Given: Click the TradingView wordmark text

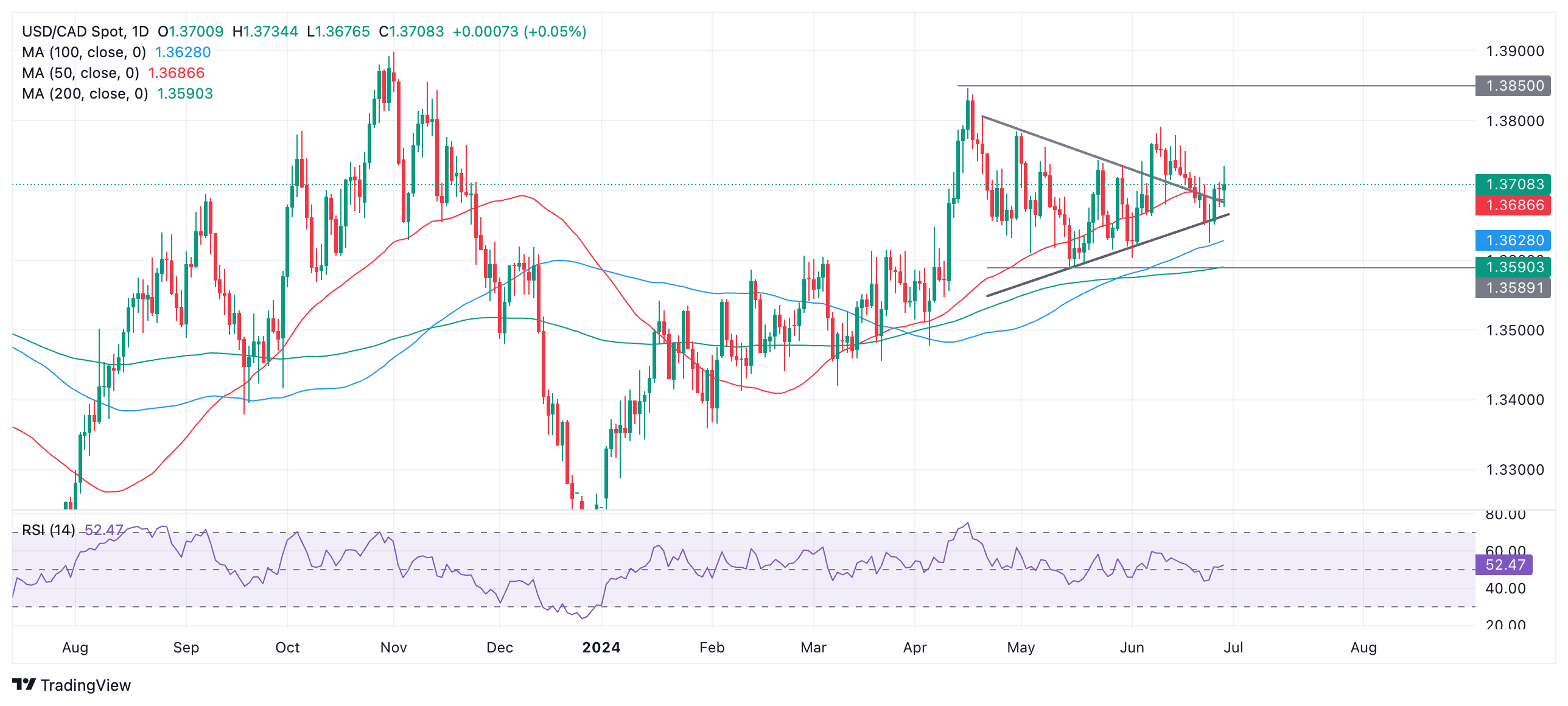Looking at the screenshot, I should click(86, 685).
